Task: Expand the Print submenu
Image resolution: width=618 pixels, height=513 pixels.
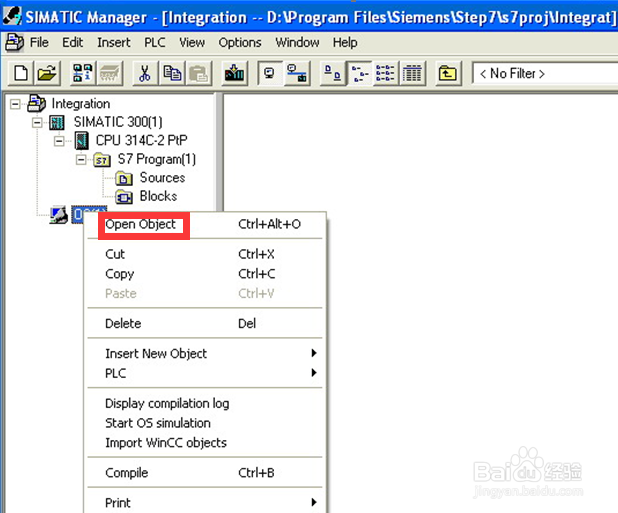Action: tap(207, 503)
